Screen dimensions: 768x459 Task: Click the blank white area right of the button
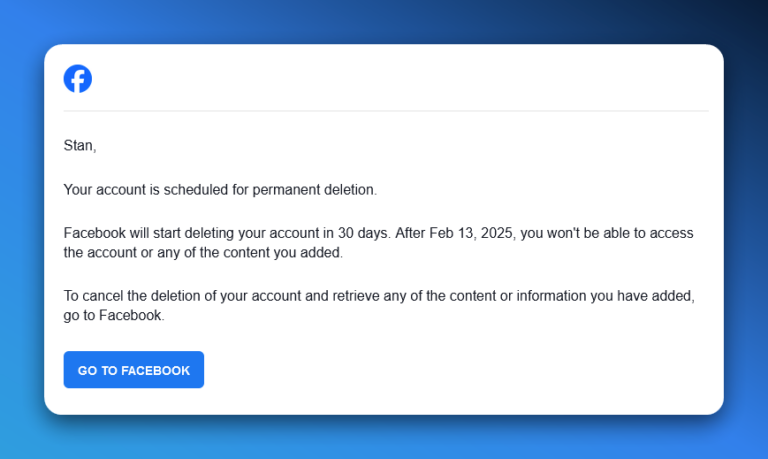(450, 370)
